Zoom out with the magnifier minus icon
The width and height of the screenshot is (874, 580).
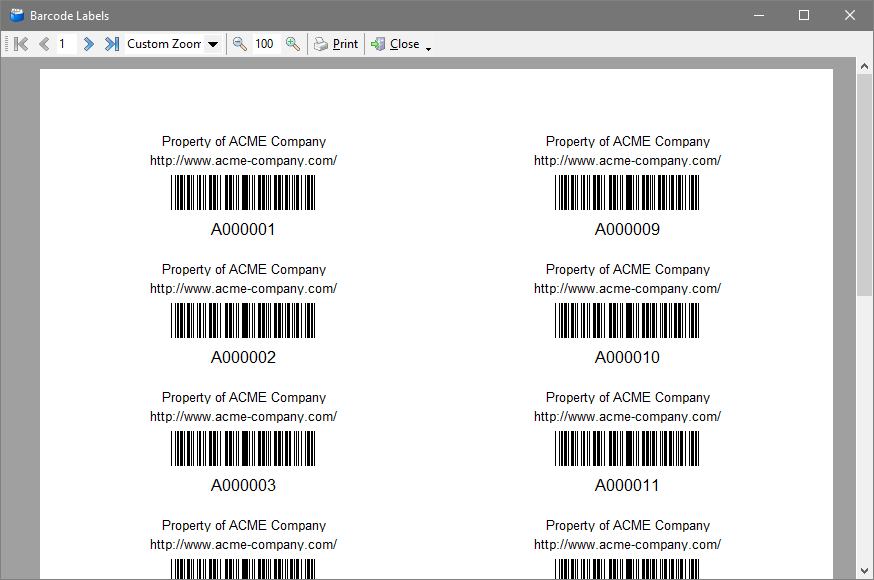(x=240, y=44)
